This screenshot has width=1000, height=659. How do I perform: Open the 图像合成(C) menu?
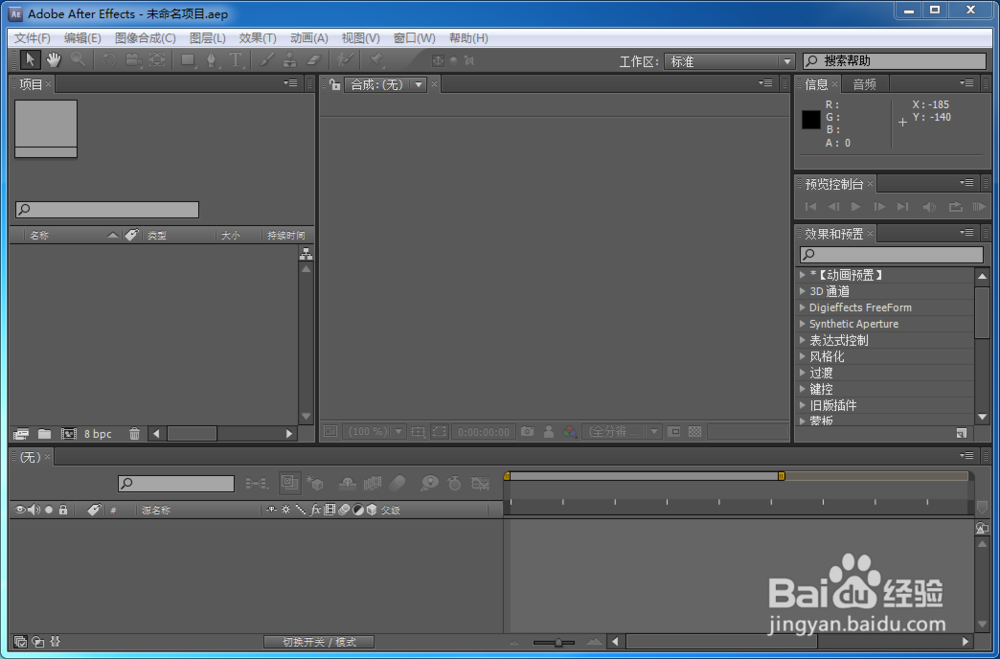click(x=145, y=38)
